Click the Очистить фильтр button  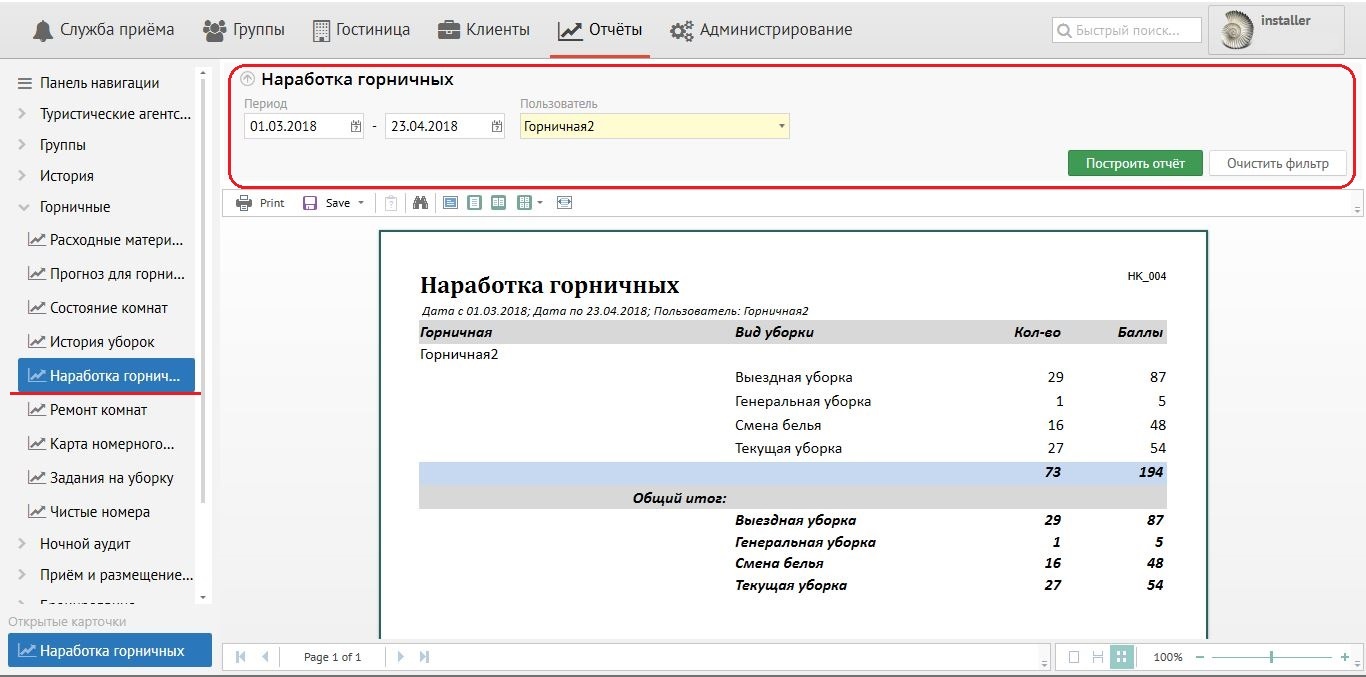coord(1277,163)
